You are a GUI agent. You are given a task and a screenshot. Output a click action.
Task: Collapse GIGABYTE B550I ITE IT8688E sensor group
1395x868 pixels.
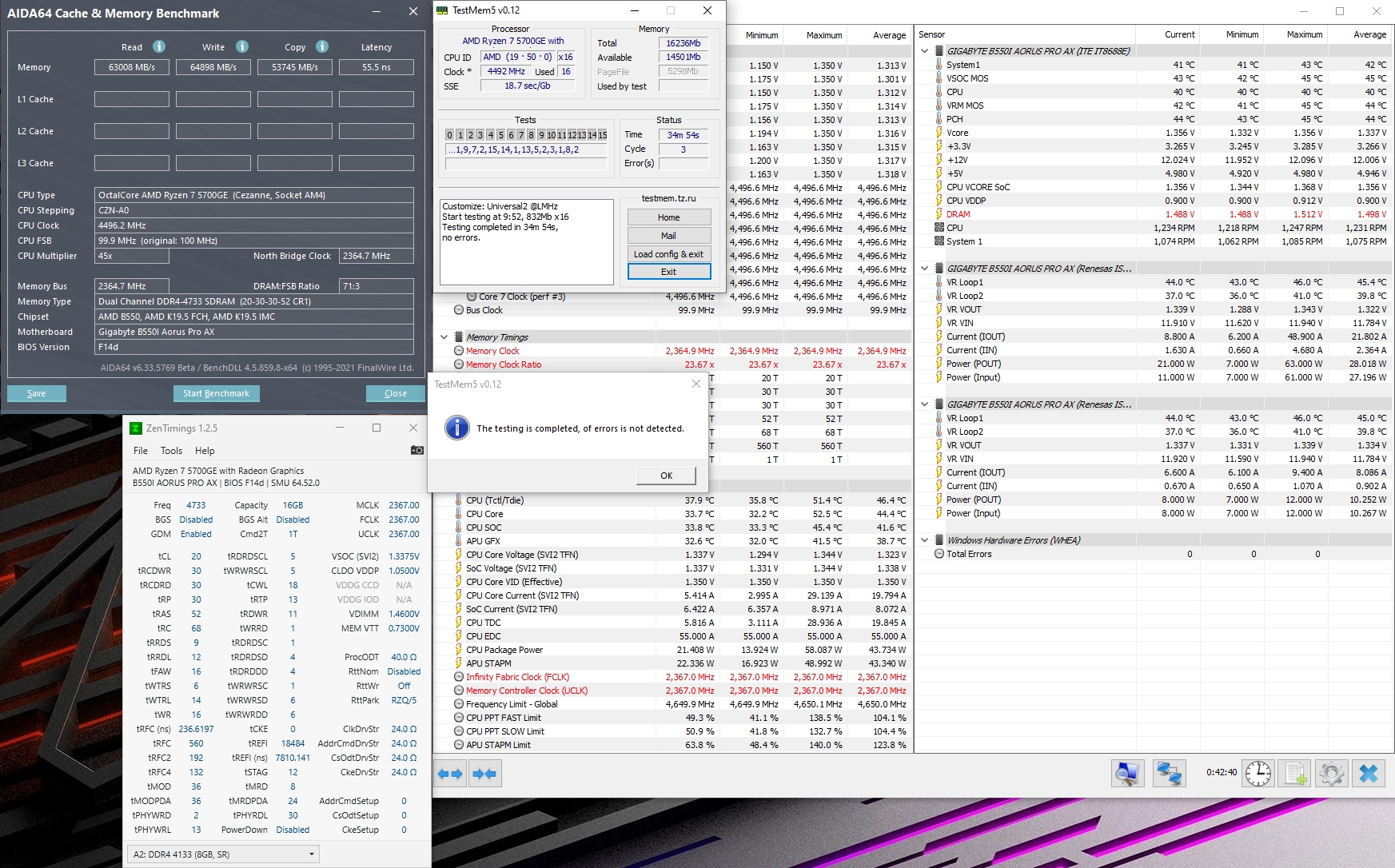925,50
